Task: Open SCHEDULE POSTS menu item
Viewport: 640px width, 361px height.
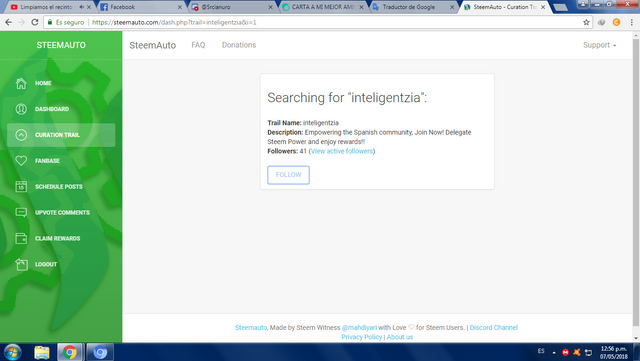Action: click(x=59, y=187)
